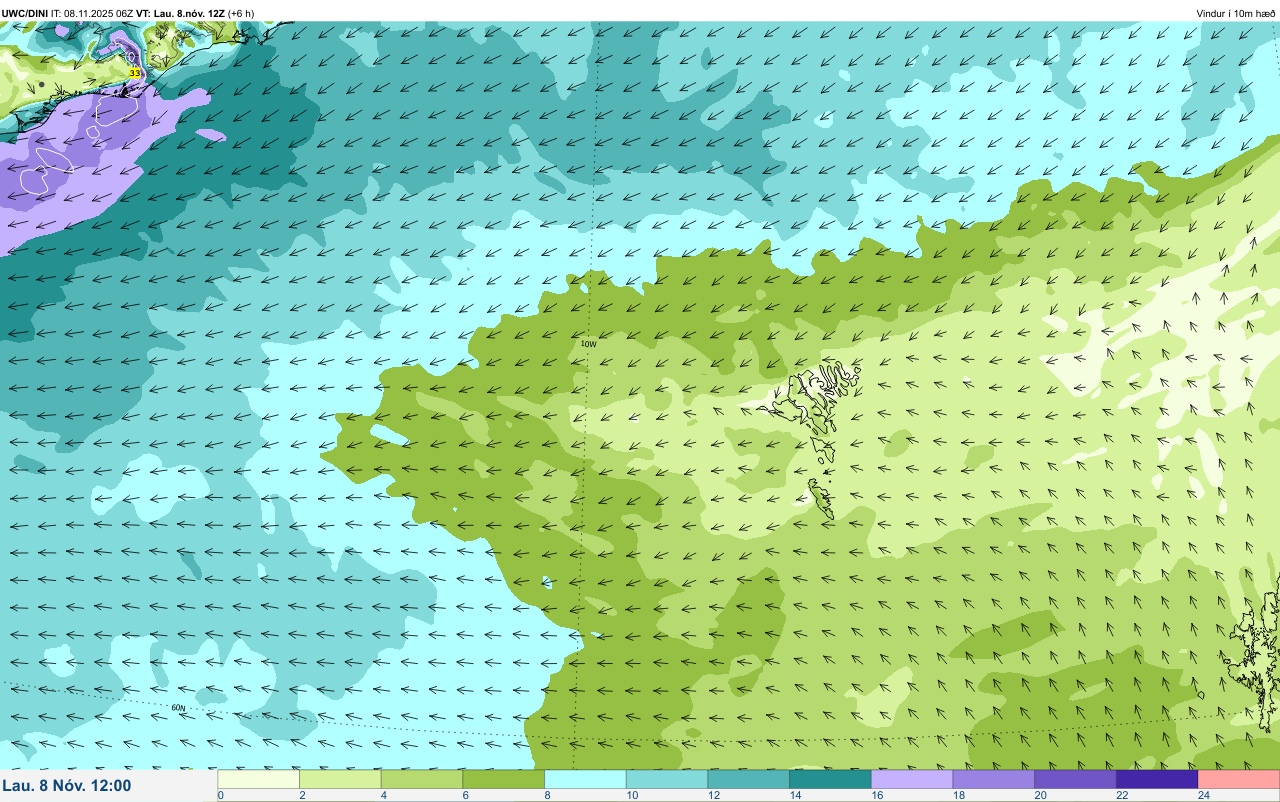Click the pale yellow 0–2 legend swatch
Image resolution: width=1280 pixels, height=802 pixels.
pos(259,779)
